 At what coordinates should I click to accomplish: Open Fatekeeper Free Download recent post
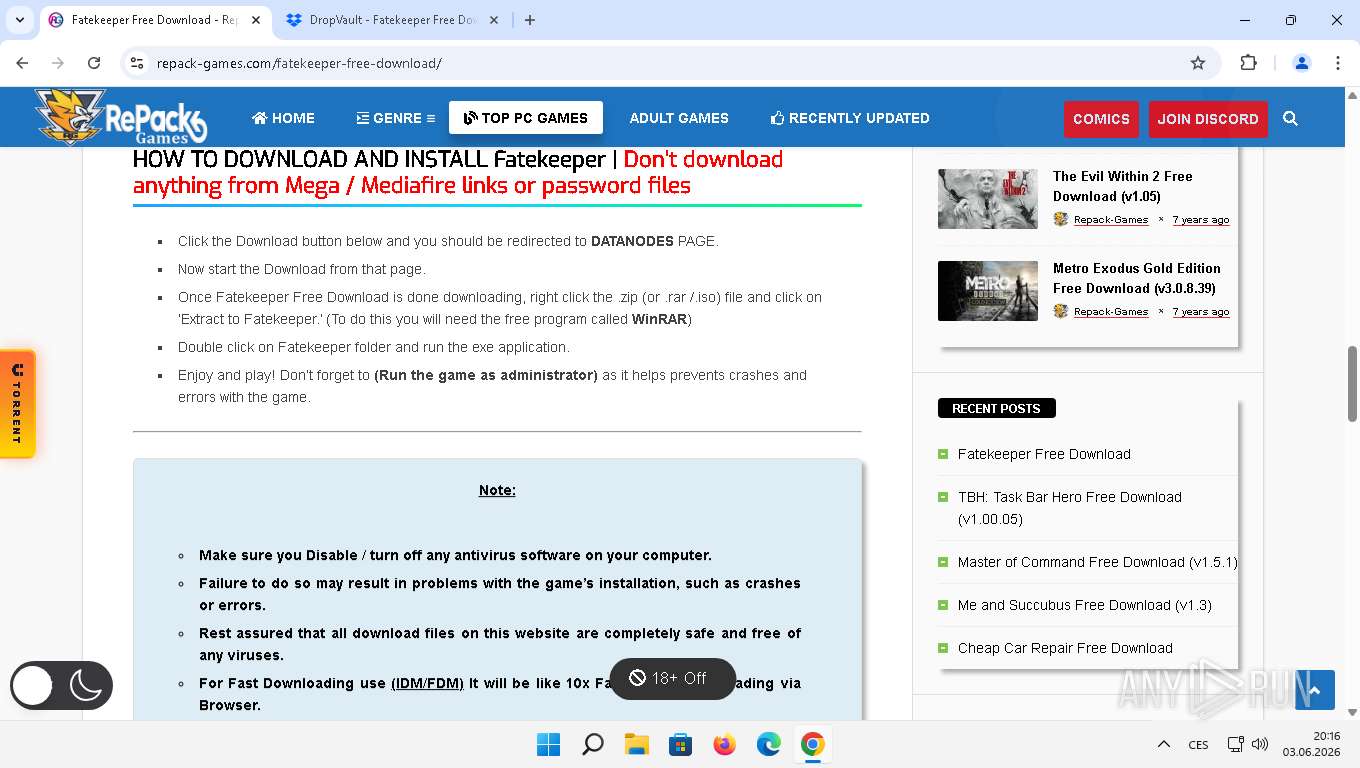click(x=1044, y=454)
